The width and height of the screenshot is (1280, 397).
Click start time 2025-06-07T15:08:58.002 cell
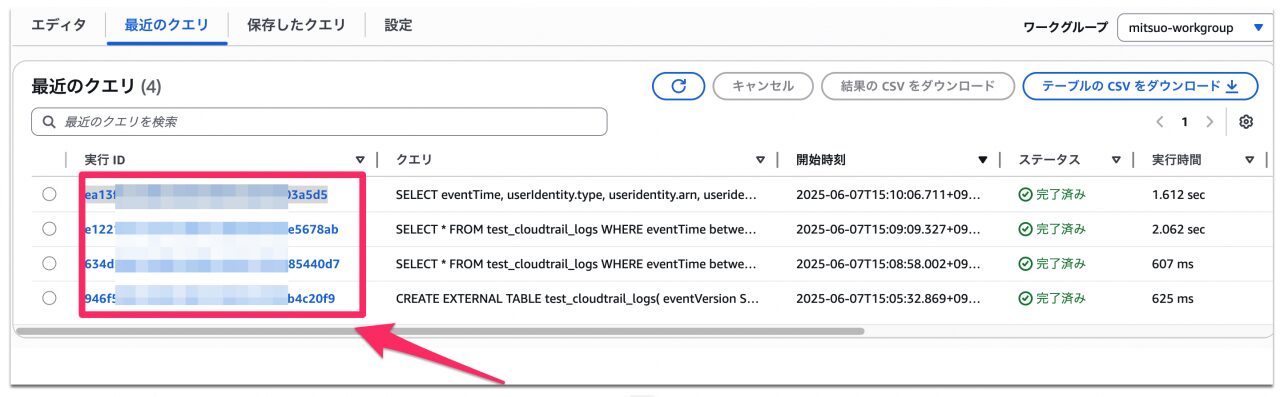tap(889, 264)
